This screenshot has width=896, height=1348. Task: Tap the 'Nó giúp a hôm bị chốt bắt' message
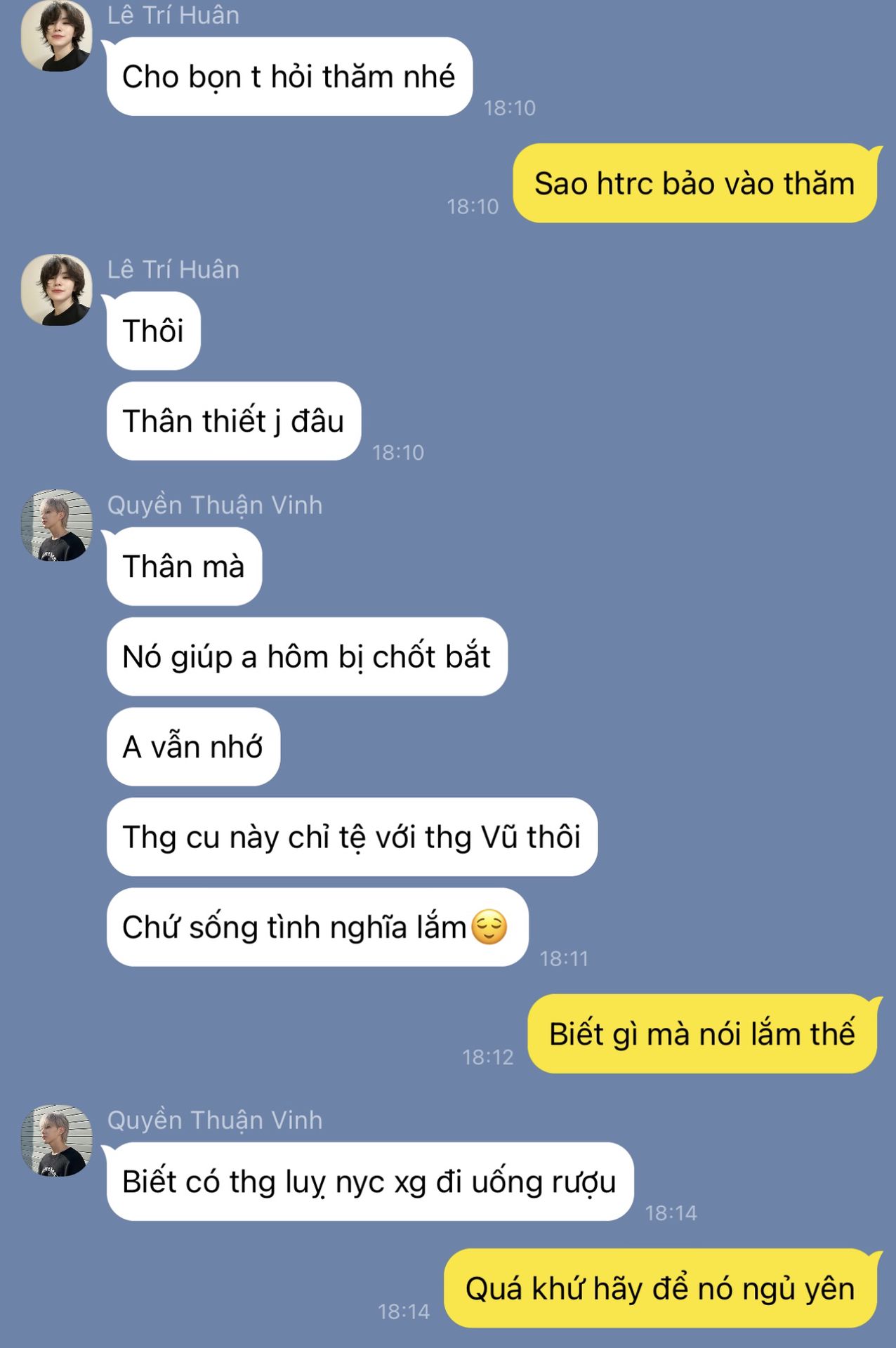pos(307,657)
